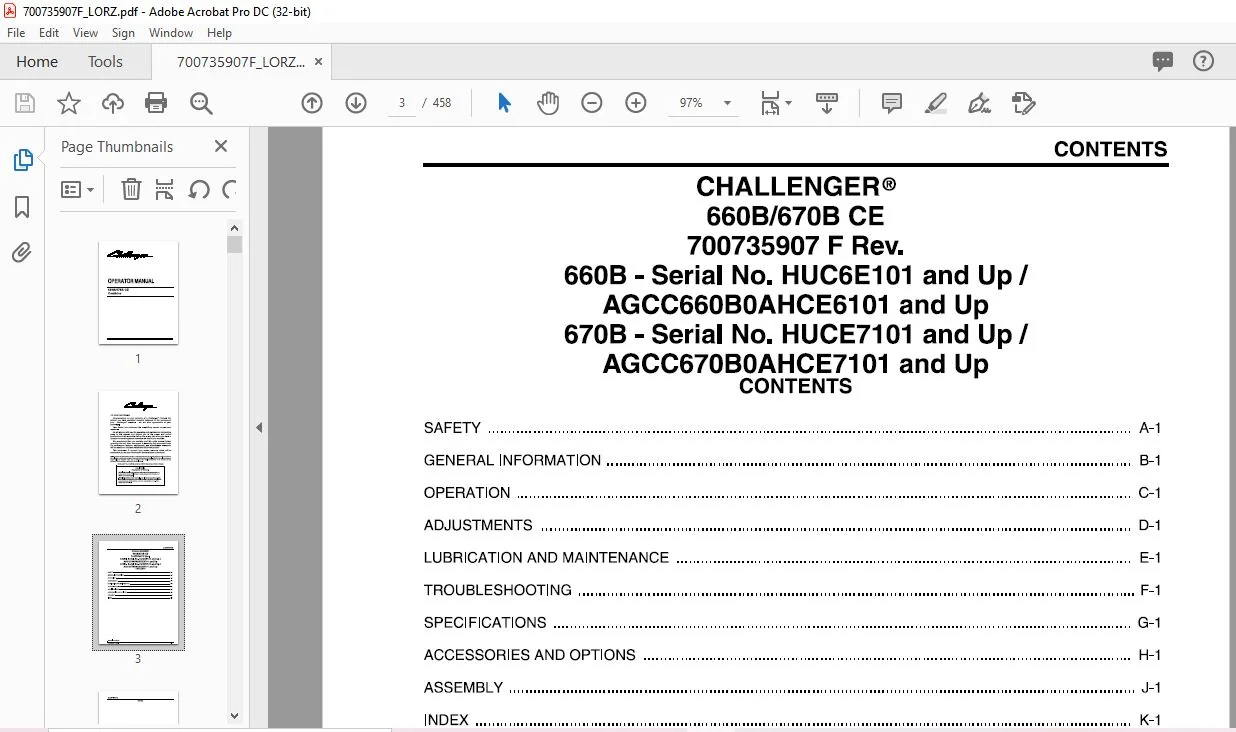Open the Attachments paperclip panel
This screenshot has height=732, width=1236.
[x=22, y=252]
